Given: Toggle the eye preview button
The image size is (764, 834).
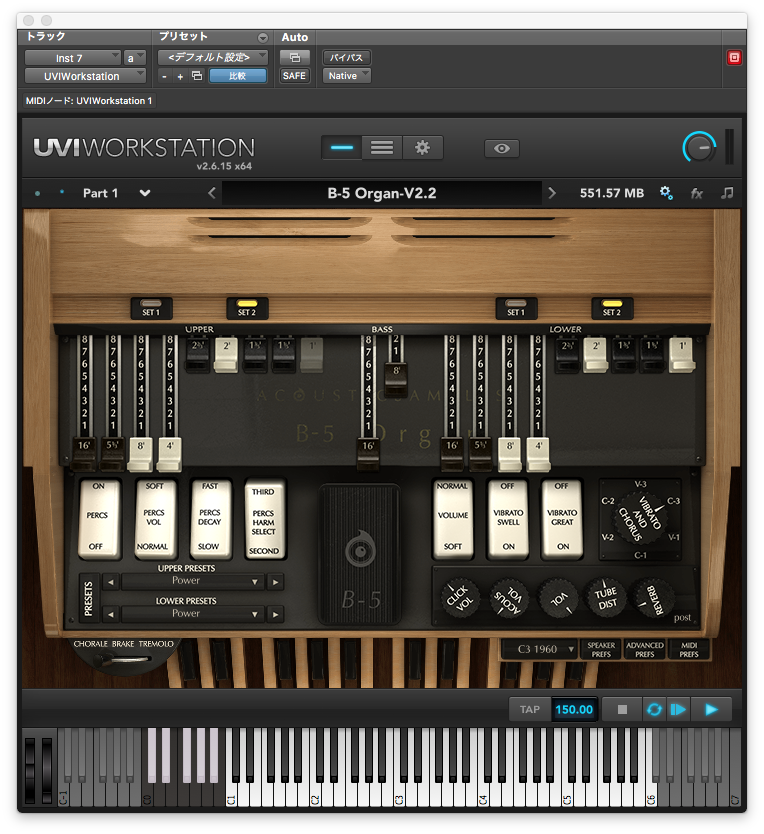Looking at the screenshot, I should [502, 148].
